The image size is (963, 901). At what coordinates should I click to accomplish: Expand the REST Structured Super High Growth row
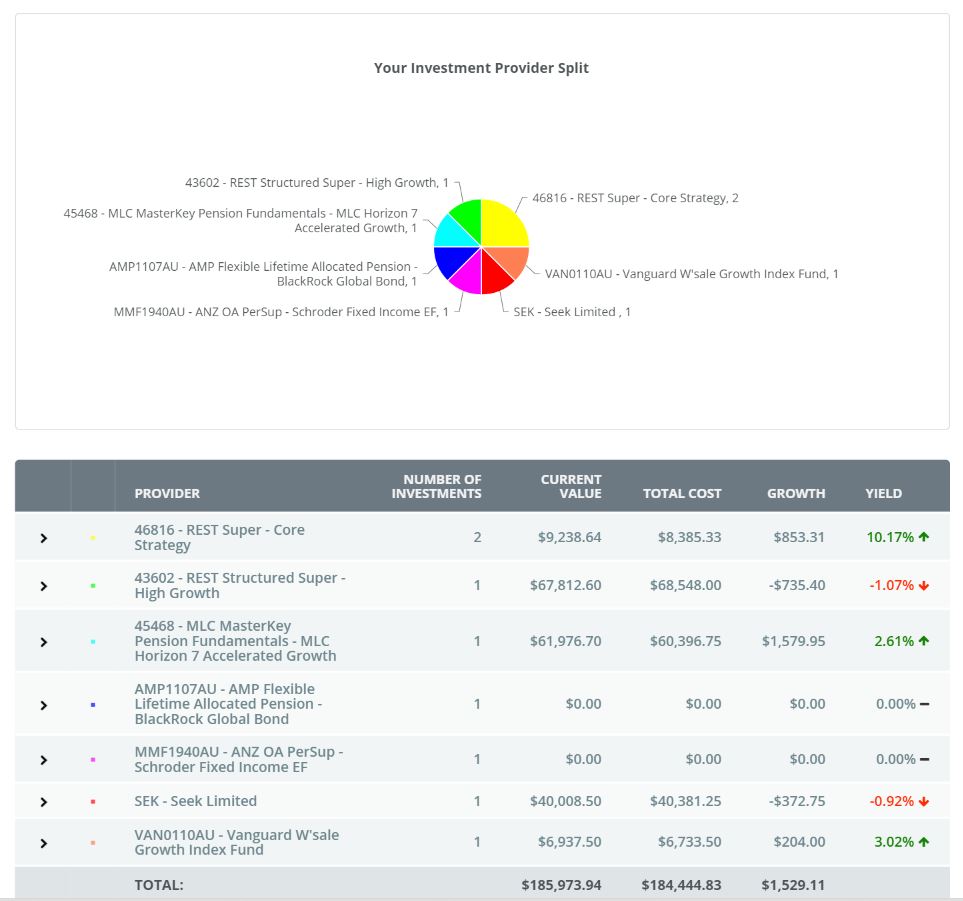pyautogui.click(x=43, y=586)
